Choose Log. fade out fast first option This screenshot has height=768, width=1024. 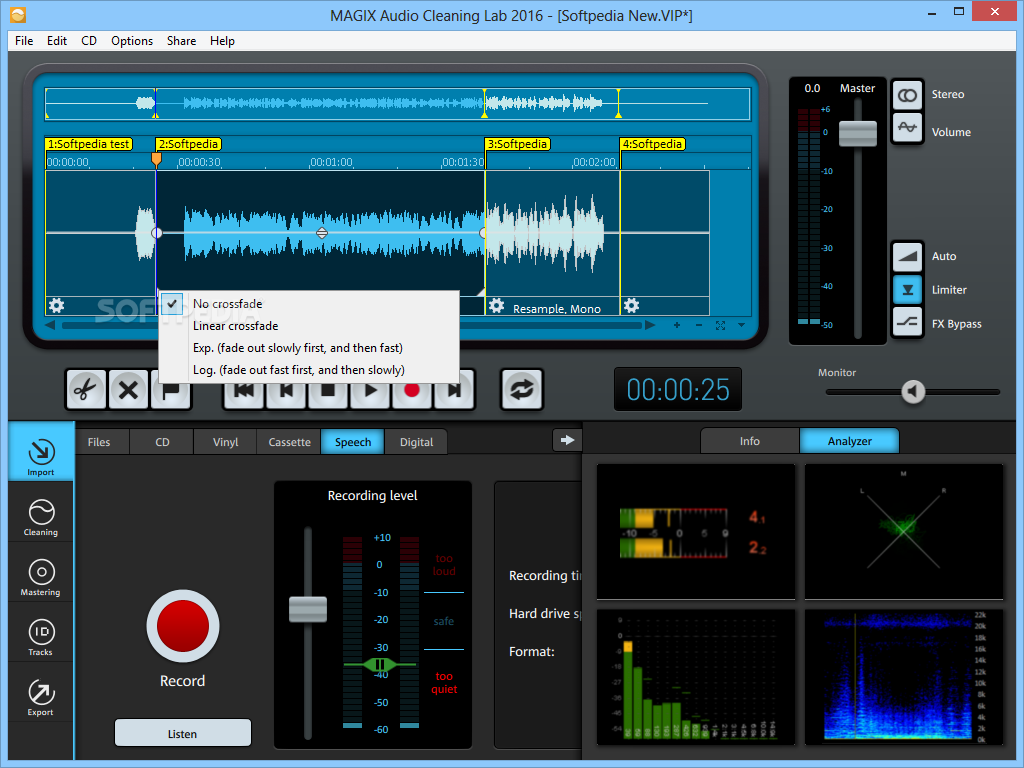(x=309, y=370)
